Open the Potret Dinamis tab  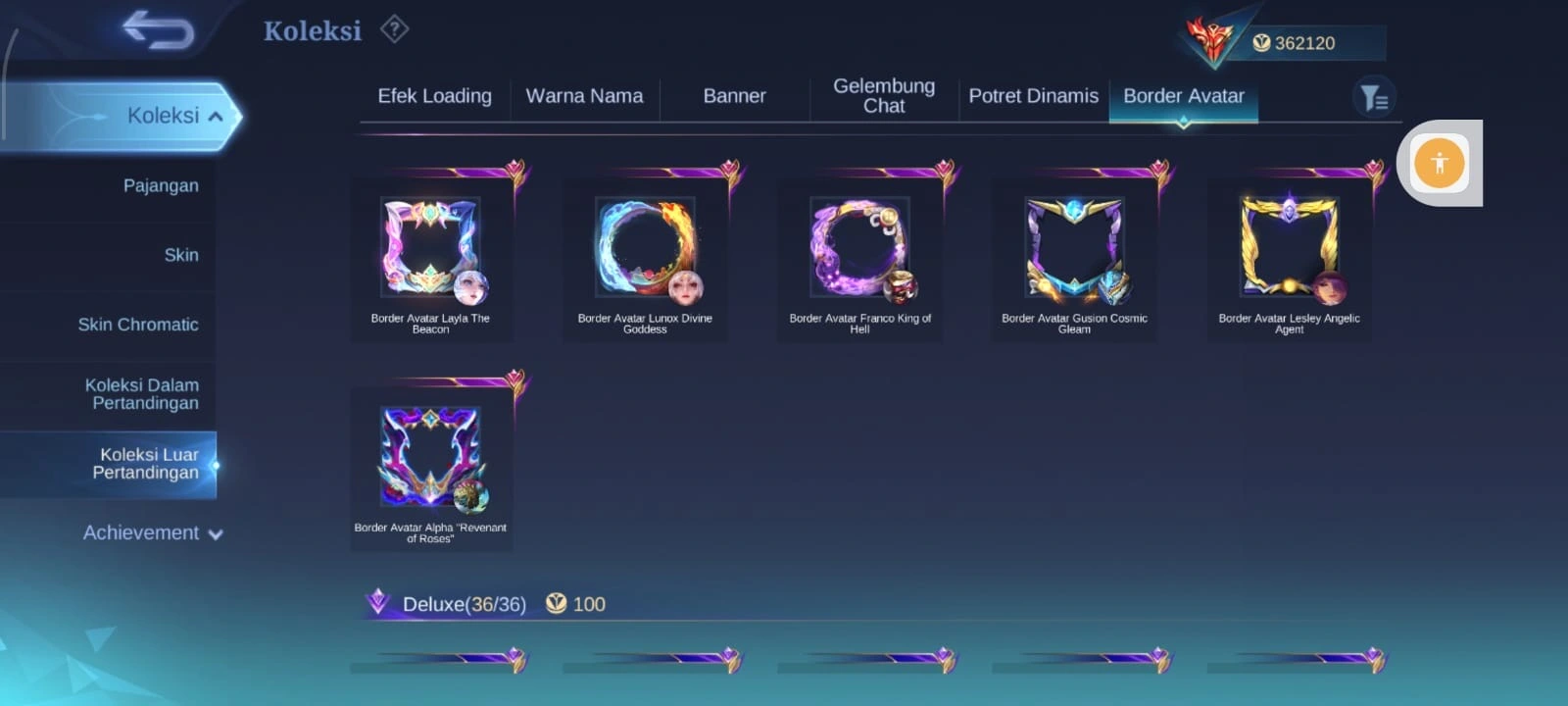tap(1033, 96)
